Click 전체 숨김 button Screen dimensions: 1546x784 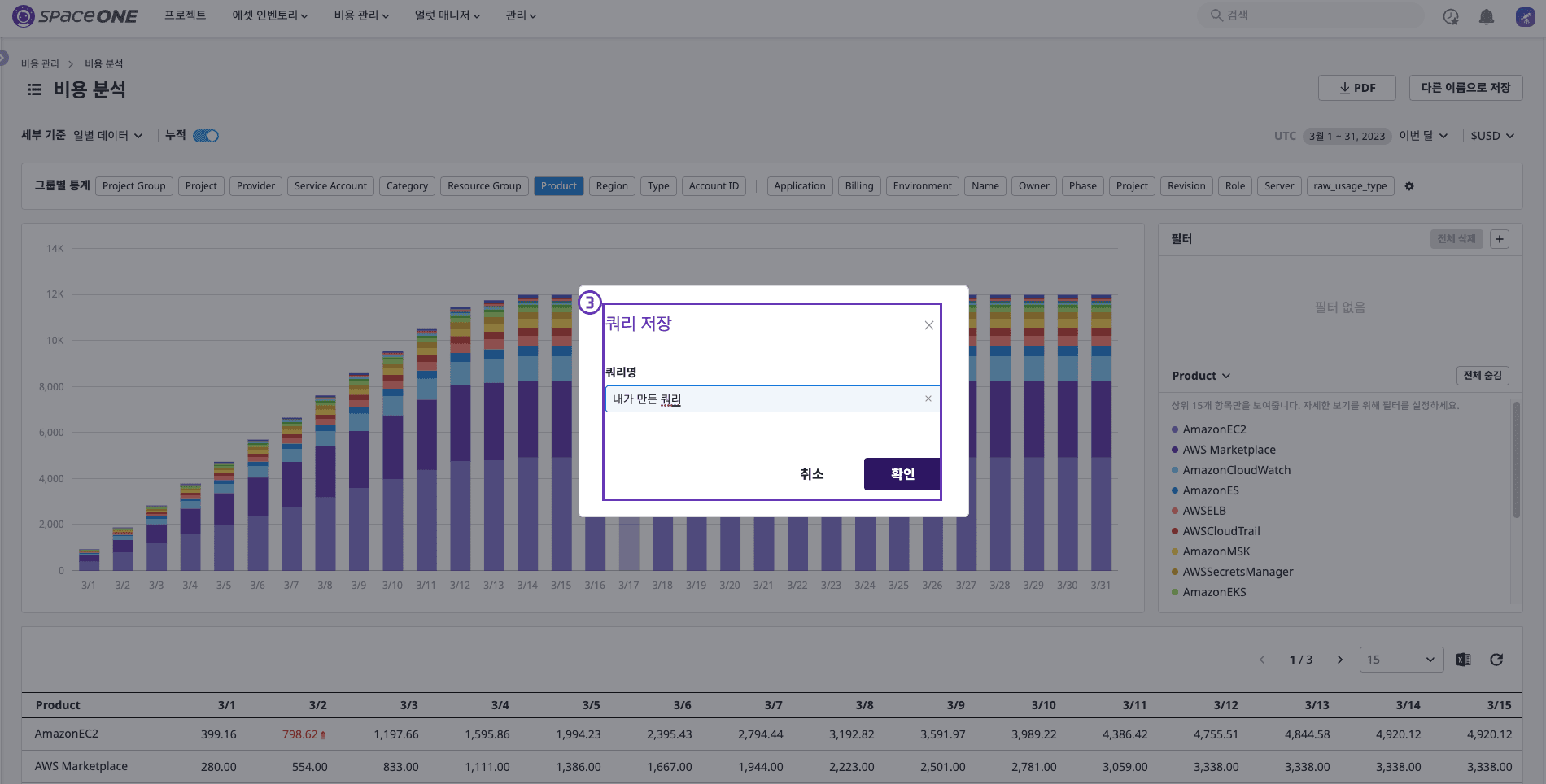pos(1483,376)
